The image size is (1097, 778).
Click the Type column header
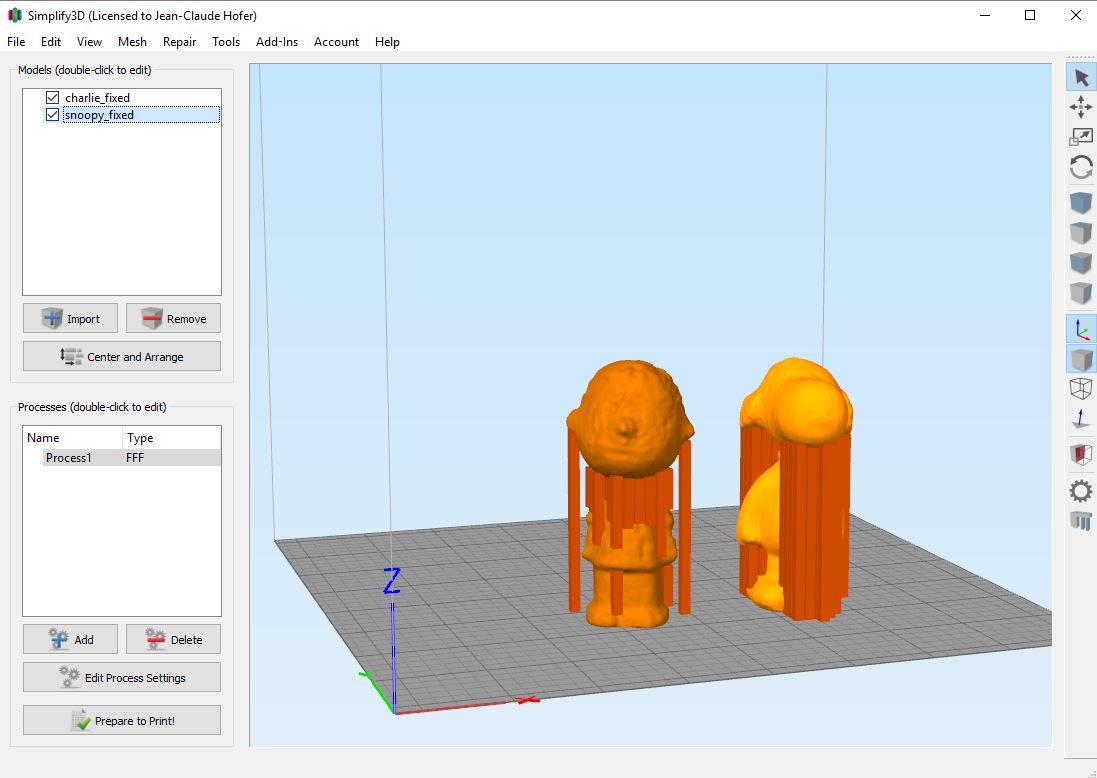coord(171,437)
